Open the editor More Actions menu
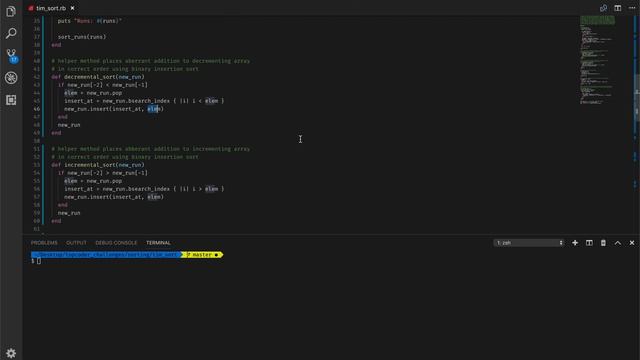The height and width of the screenshot is (360, 640). tap(632, 8)
